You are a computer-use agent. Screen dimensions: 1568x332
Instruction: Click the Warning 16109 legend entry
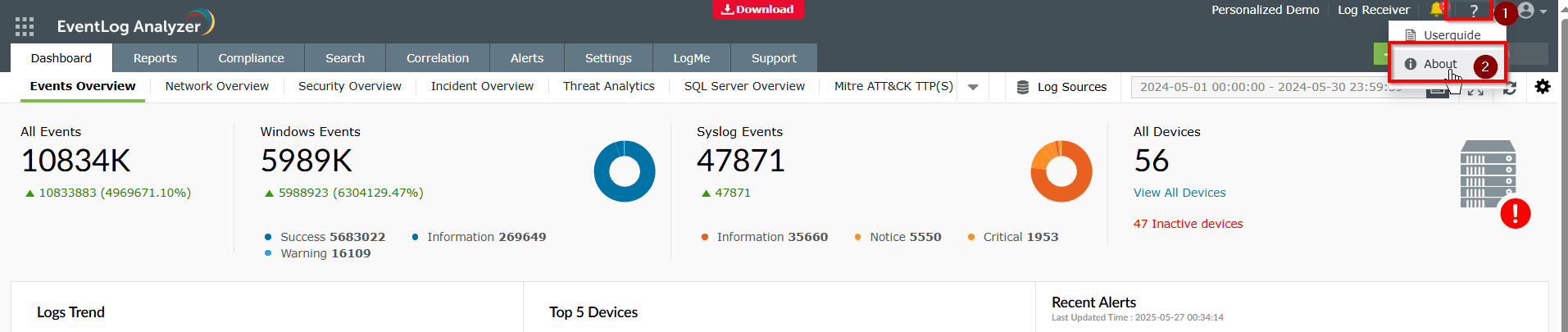click(318, 253)
